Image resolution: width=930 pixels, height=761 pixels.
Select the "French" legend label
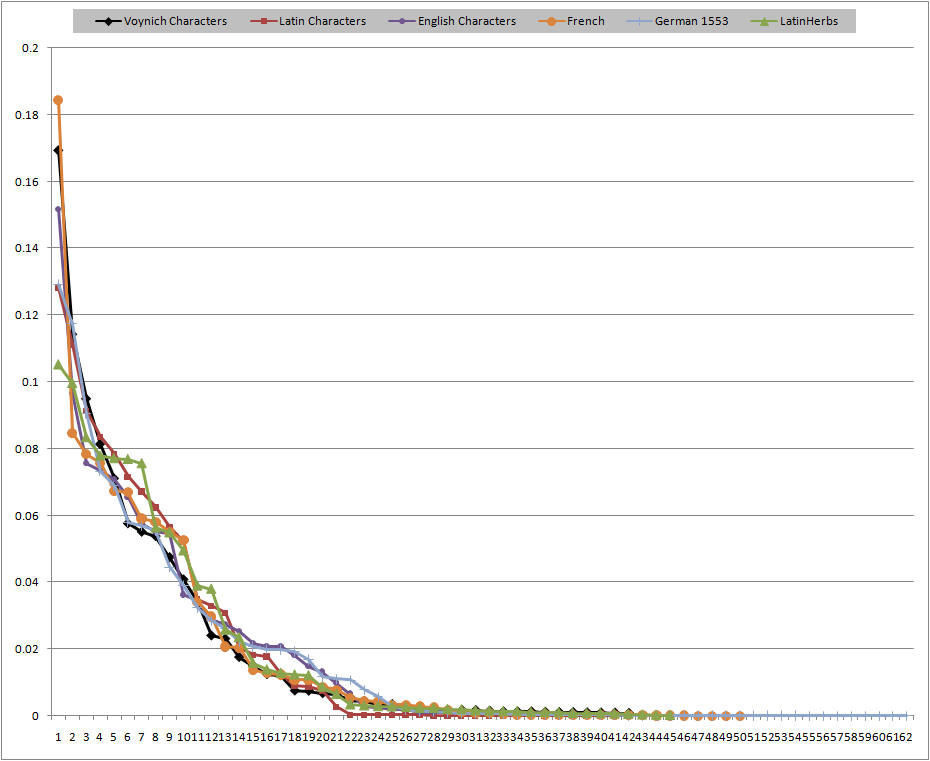coord(586,21)
